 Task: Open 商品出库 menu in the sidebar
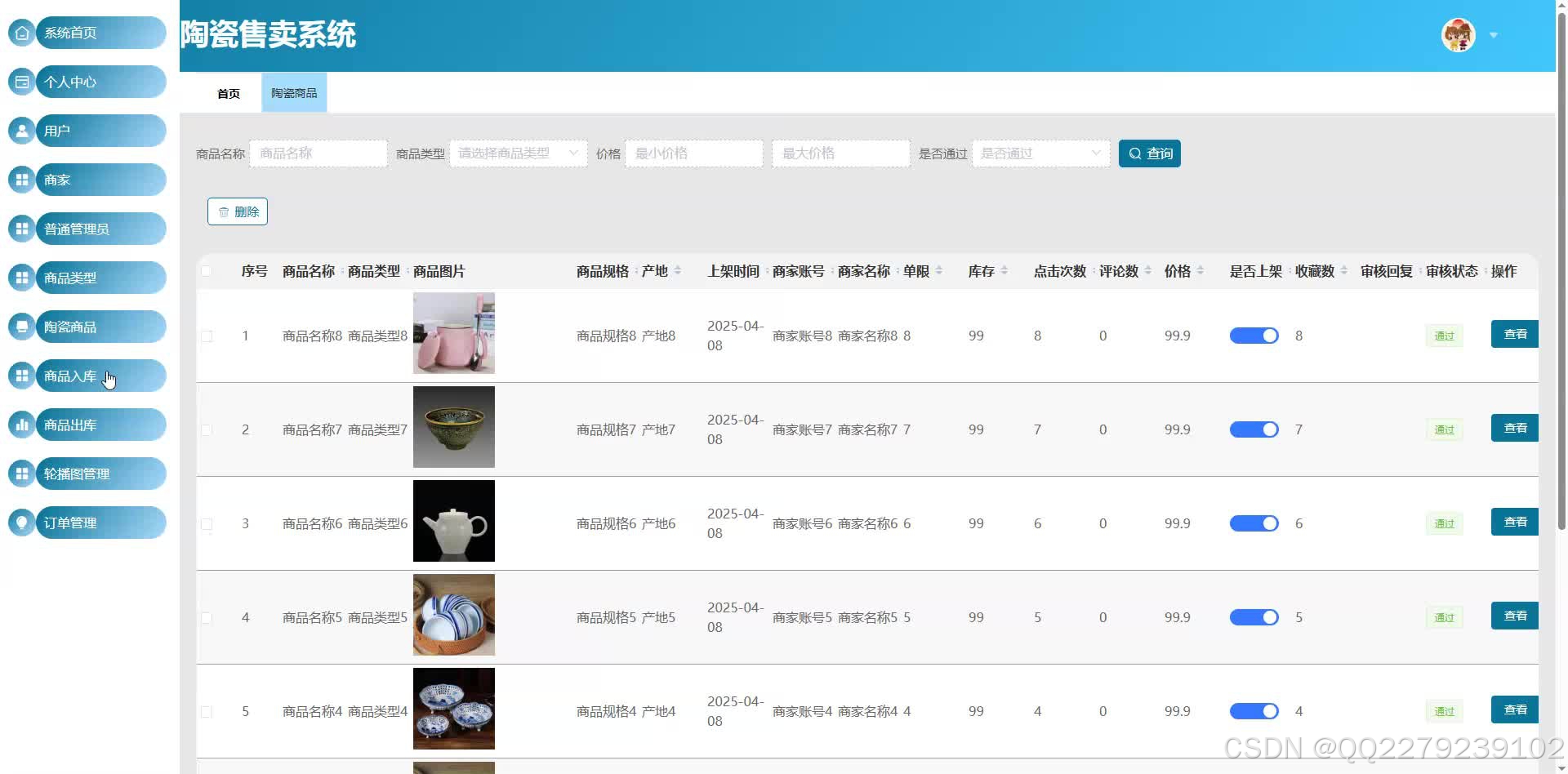101,425
